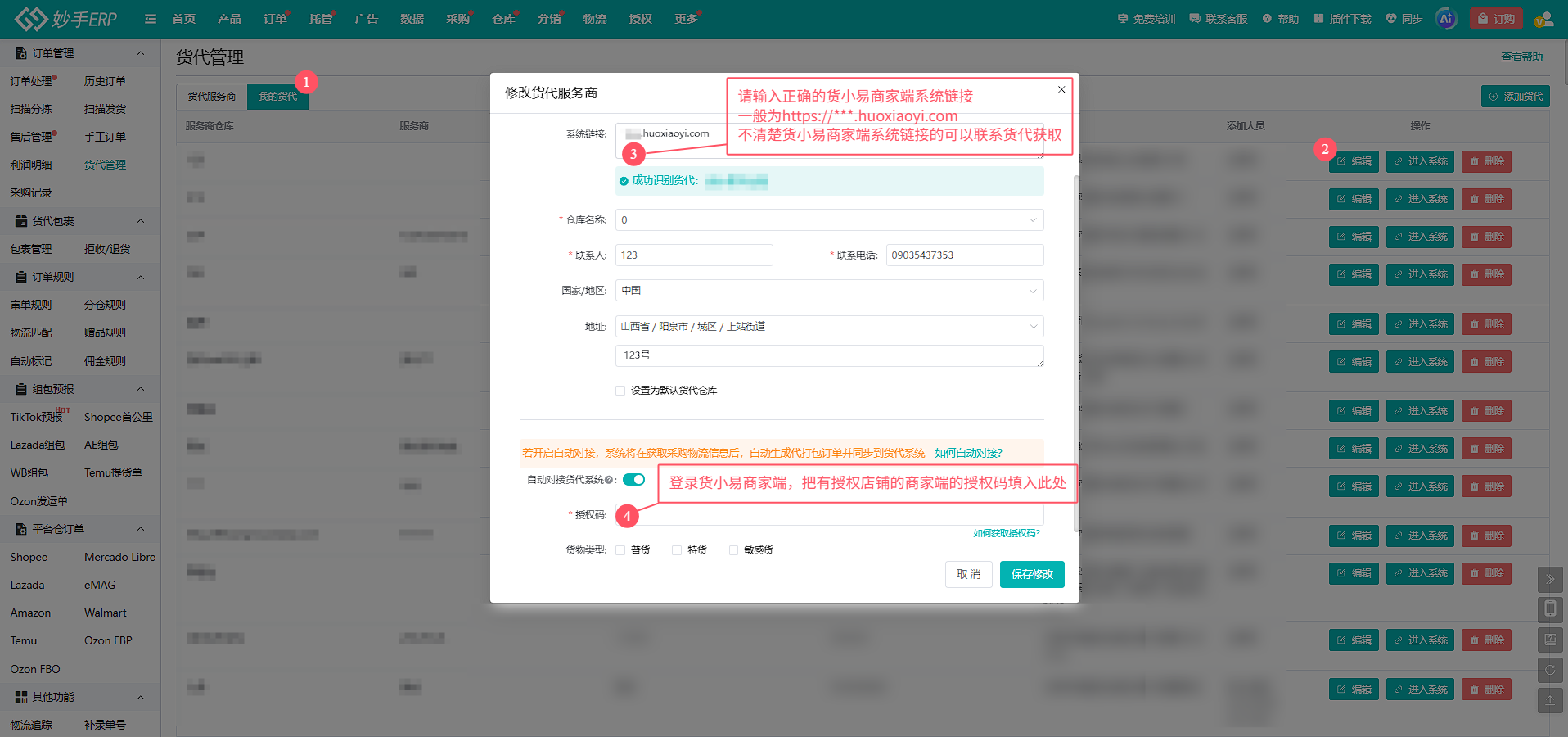Open the 国家/地区 dropdown

[829, 291]
